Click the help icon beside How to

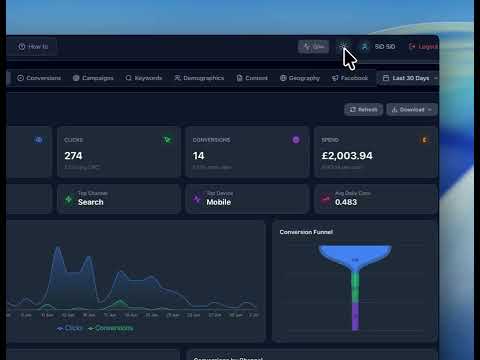(22, 47)
